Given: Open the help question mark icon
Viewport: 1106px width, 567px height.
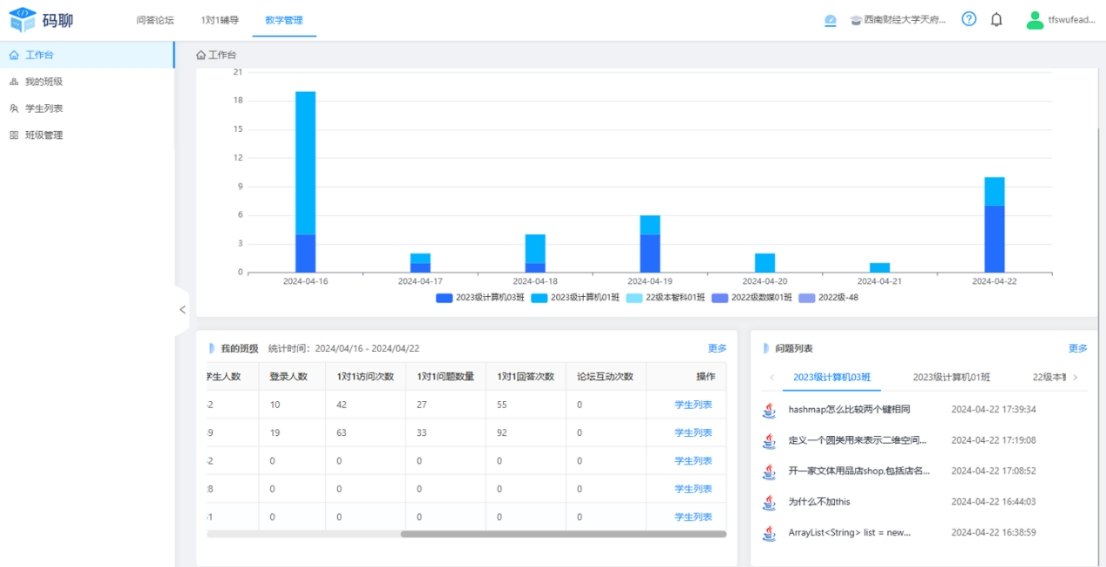Looking at the screenshot, I should pos(968,19).
